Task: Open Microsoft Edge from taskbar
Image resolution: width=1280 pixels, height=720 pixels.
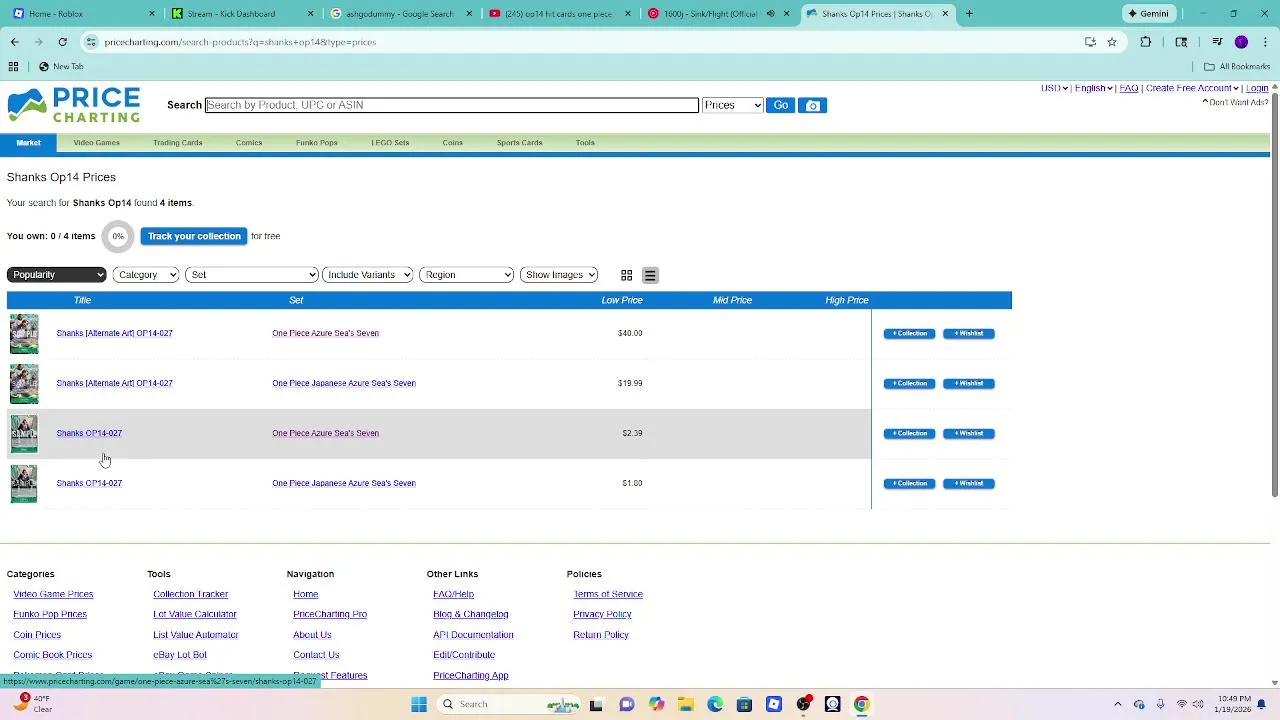Action: coord(715,704)
